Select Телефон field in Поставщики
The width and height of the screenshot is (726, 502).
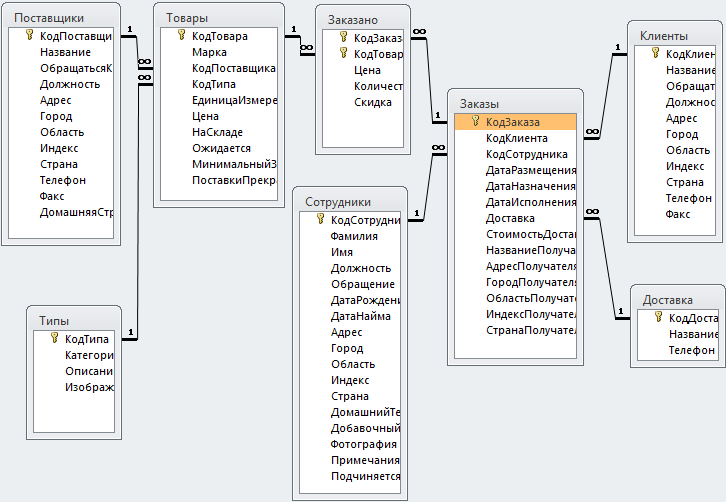(61, 180)
